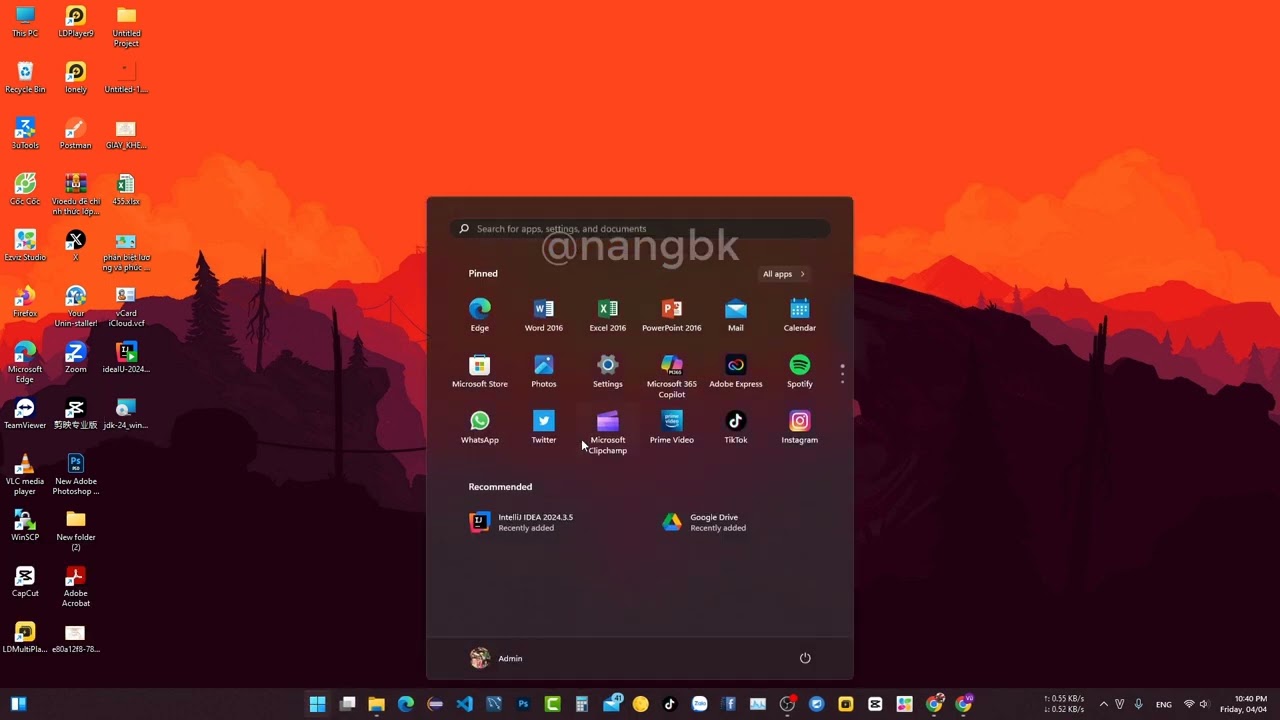Open the Wi-Fi network flyout
1280x720 pixels.
click(x=1189, y=704)
